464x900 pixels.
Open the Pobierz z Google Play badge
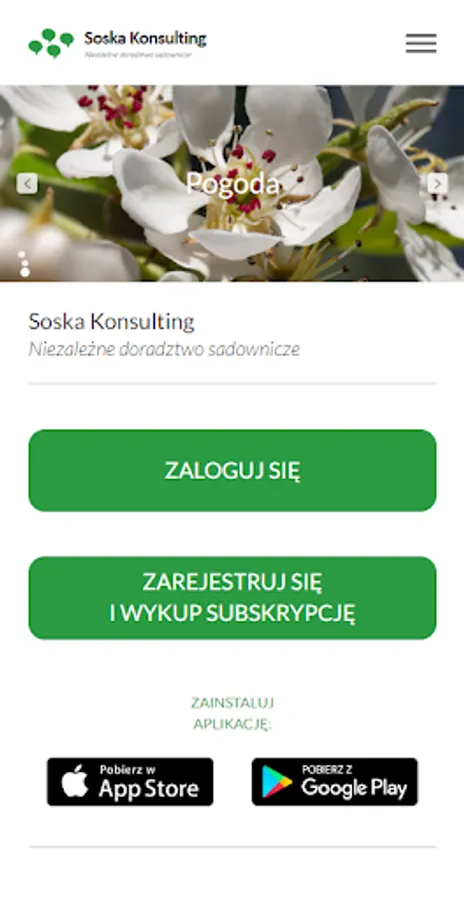tap(335, 781)
